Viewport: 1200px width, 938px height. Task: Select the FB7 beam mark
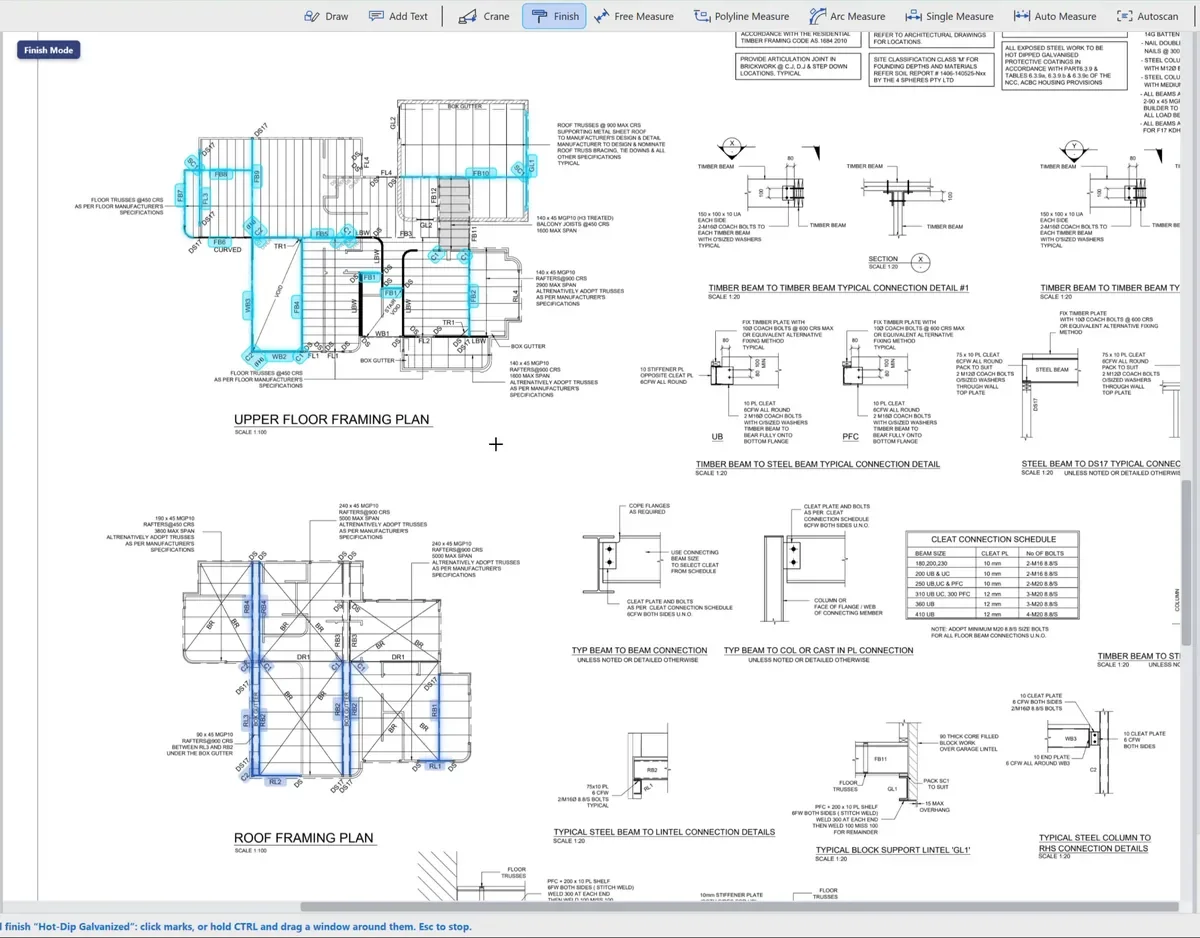tap(181, 194)
